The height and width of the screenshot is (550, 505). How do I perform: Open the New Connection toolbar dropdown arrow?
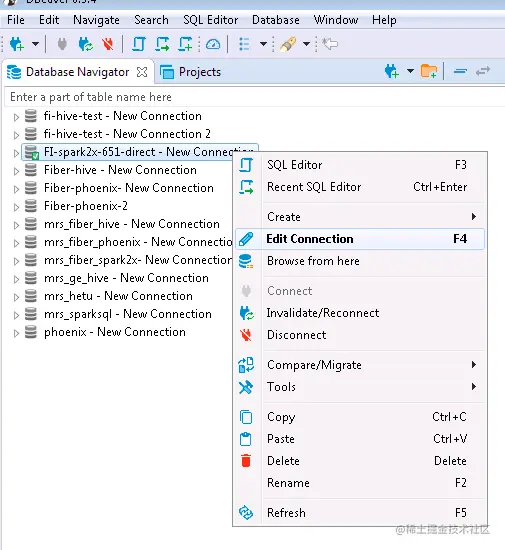coord(35,44)
